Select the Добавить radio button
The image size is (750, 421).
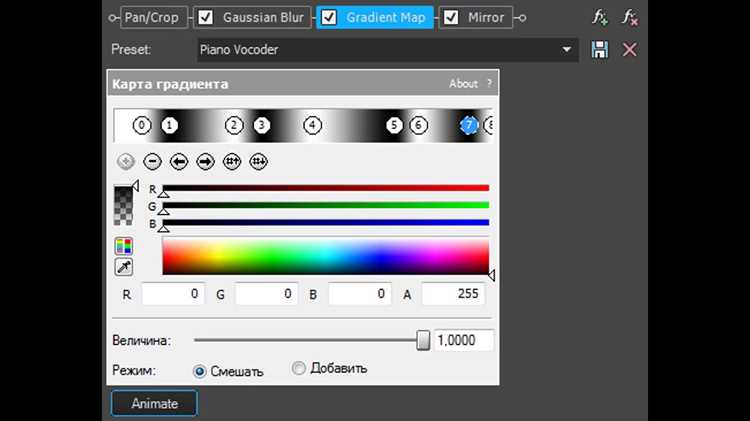(298, 368)
